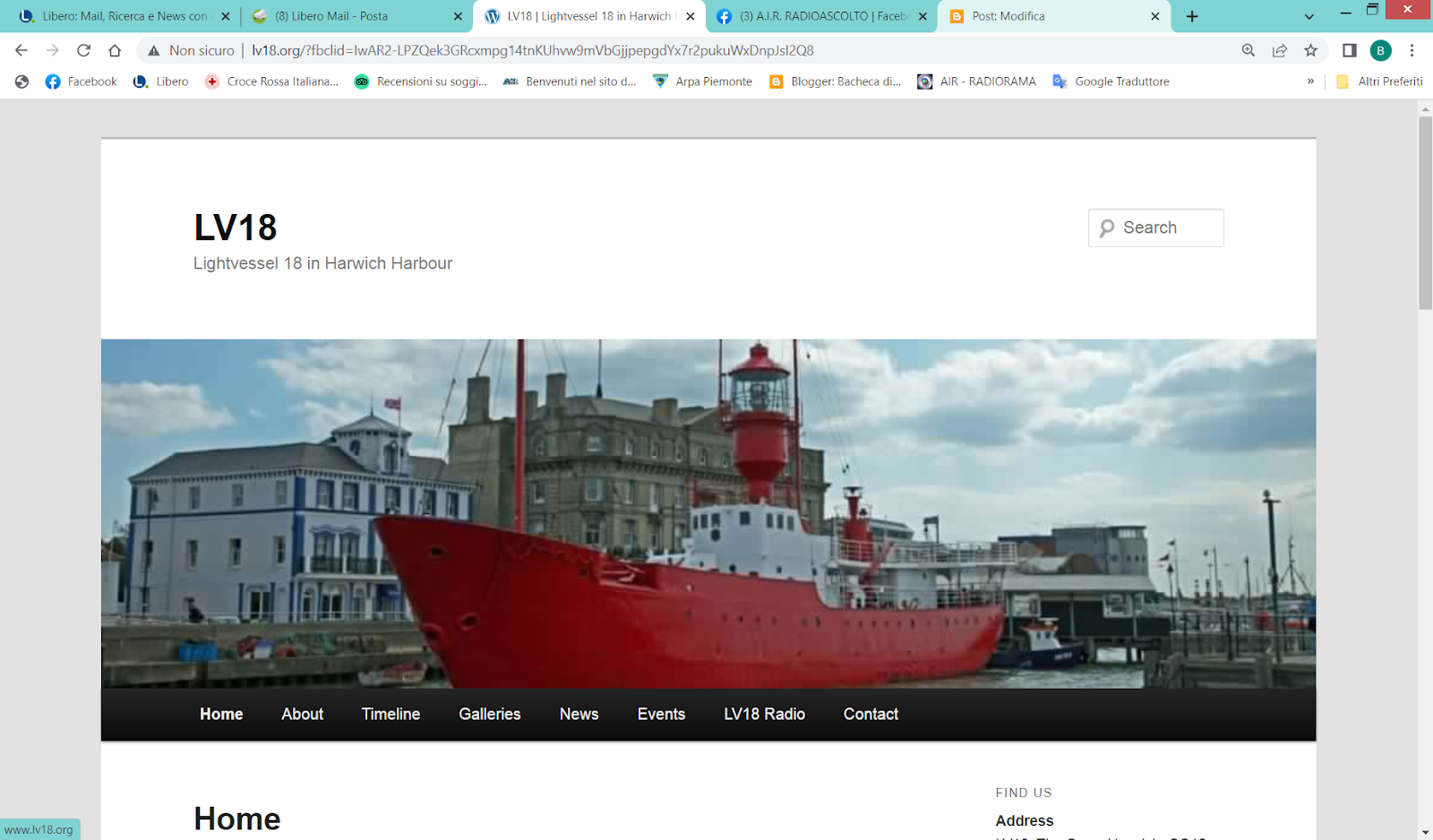Bookmark this page with the star
Screen dimensions: 1433x840
coord(1311,50)
